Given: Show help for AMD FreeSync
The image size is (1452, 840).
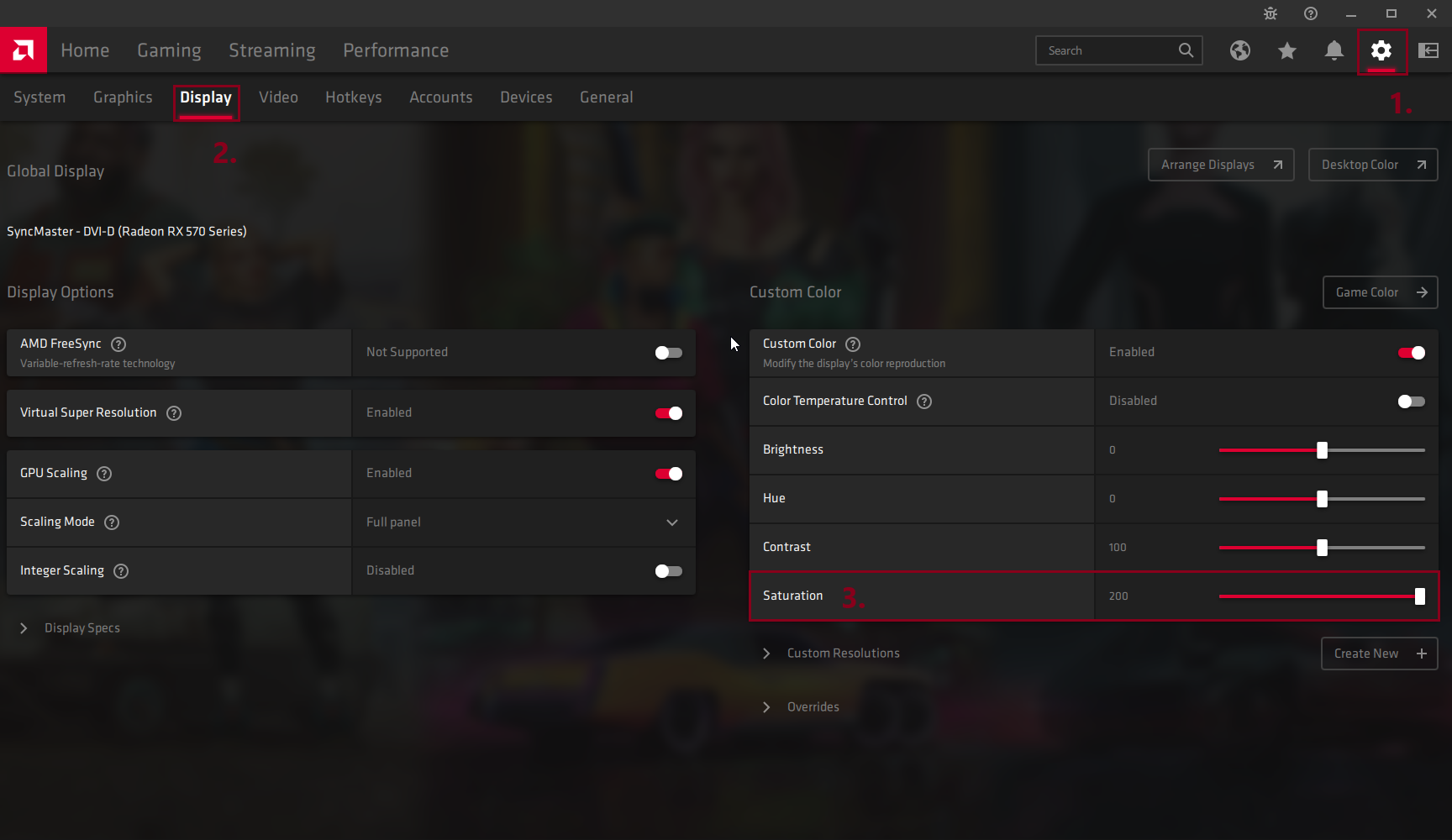Looking at the screenshot, I should (x=118, y=344).
